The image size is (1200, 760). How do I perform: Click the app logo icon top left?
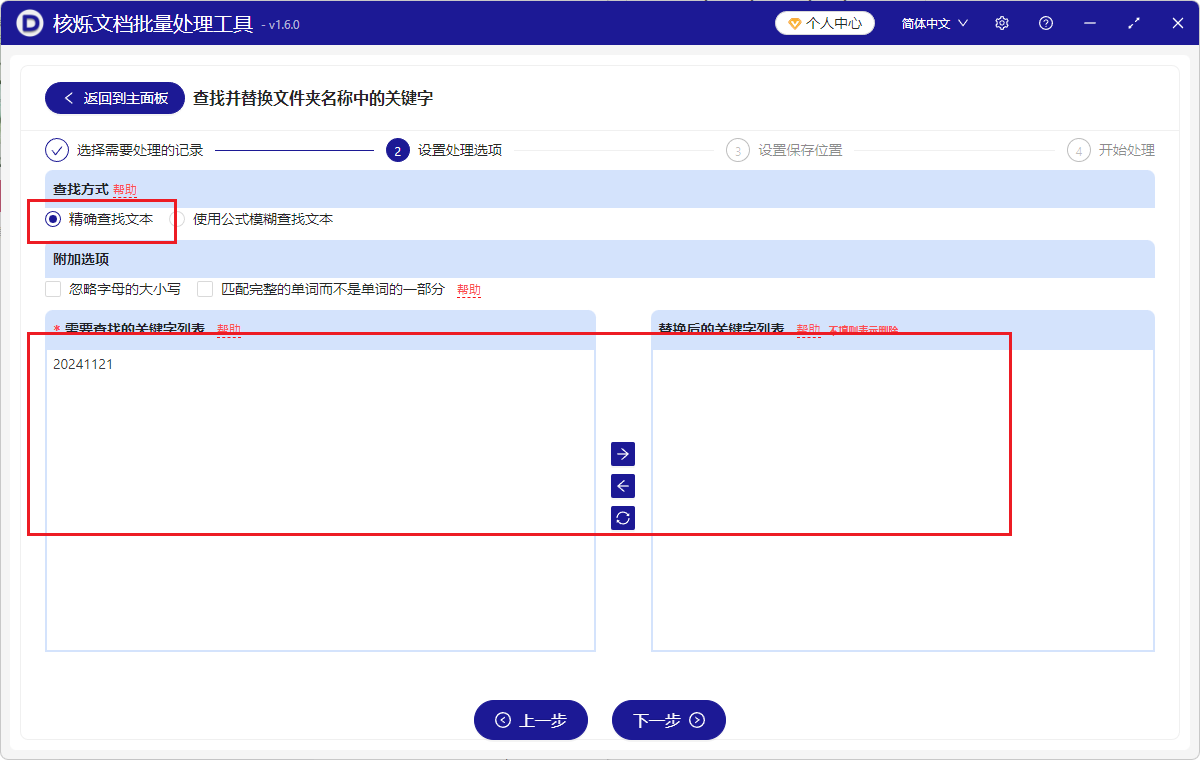pos(28,22)
